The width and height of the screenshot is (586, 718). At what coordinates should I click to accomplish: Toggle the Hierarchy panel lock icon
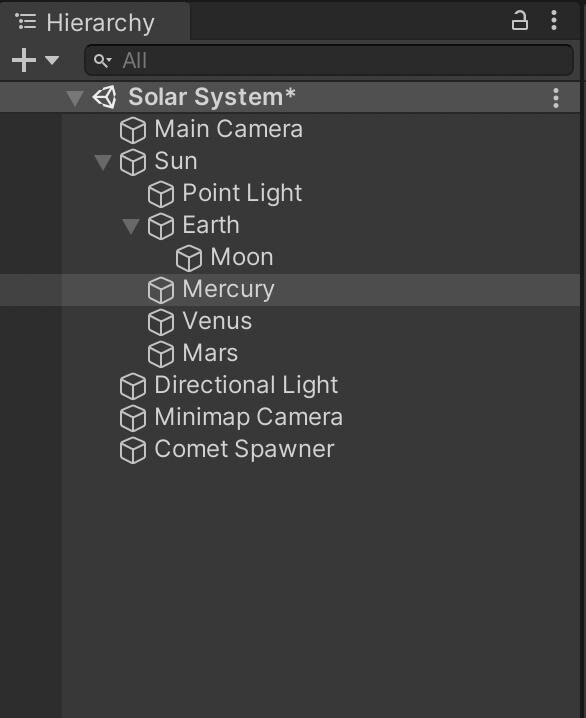coord(520,21)
